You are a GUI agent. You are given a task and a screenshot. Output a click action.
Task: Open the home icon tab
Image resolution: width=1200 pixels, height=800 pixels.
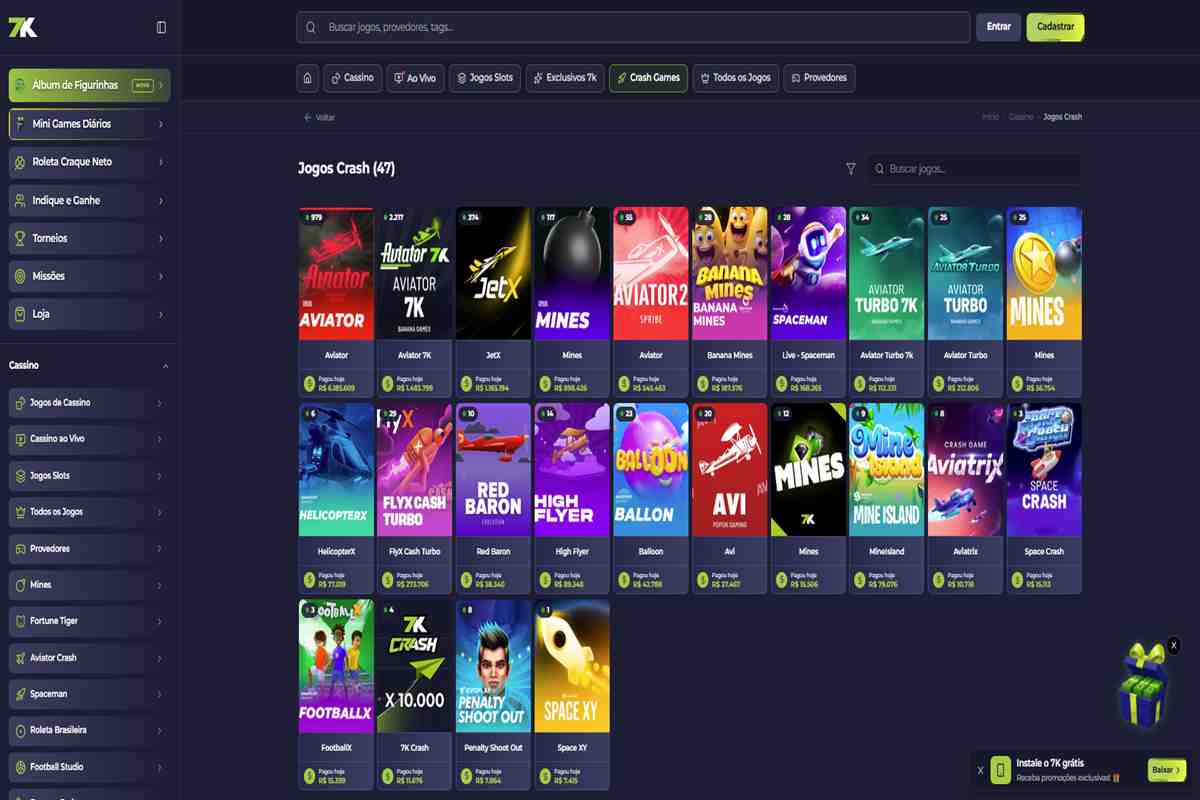coord(307,78)
